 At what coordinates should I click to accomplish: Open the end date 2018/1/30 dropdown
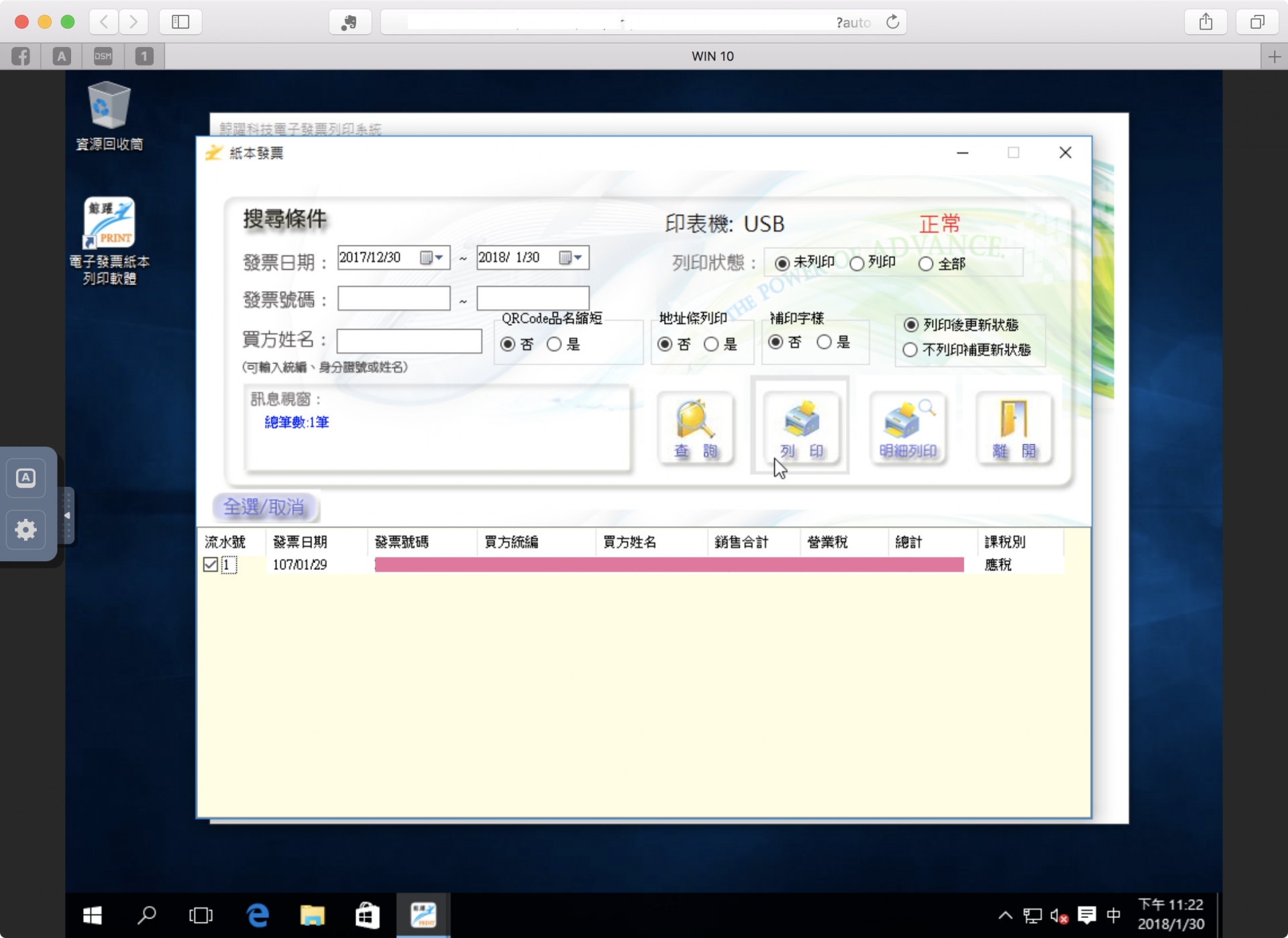[578, 257]
